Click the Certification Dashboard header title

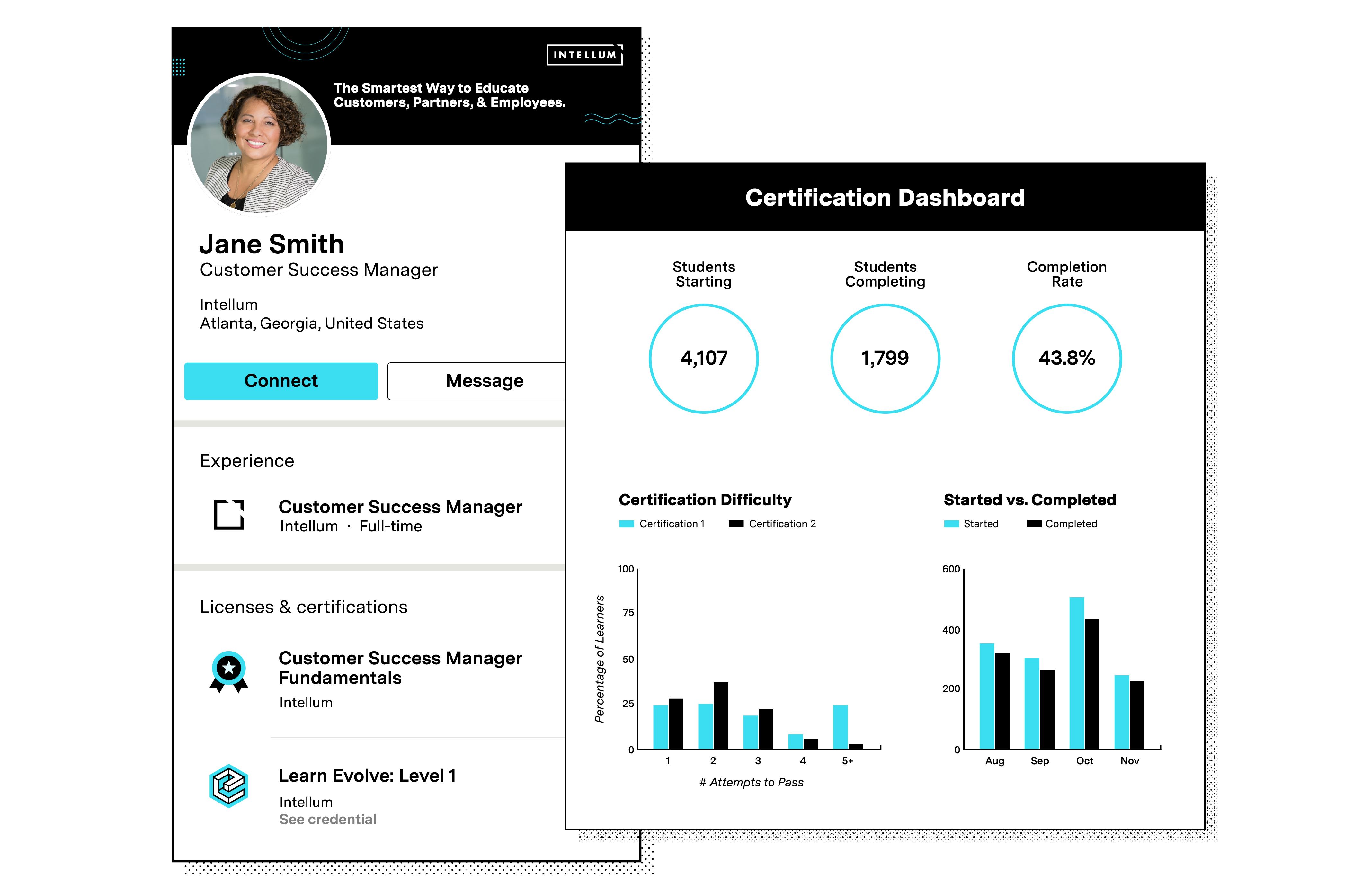tap(885, 198)
